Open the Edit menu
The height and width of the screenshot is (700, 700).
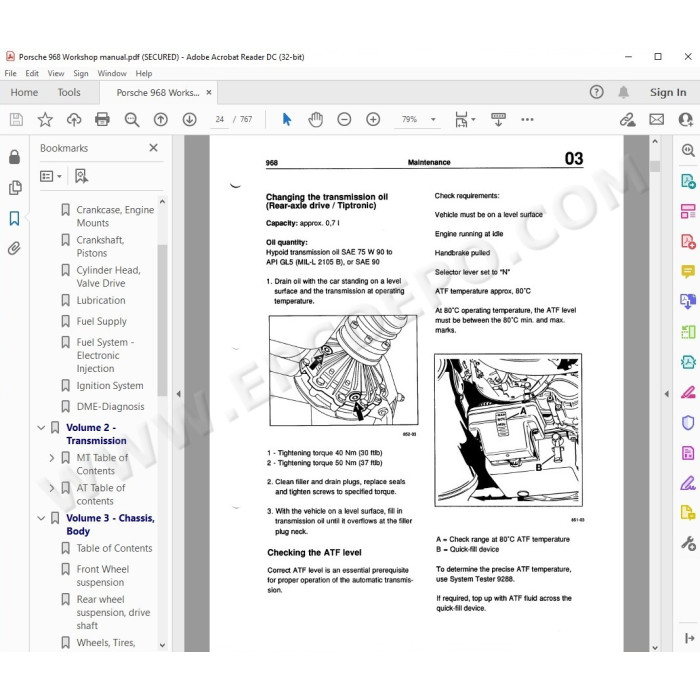32,73
